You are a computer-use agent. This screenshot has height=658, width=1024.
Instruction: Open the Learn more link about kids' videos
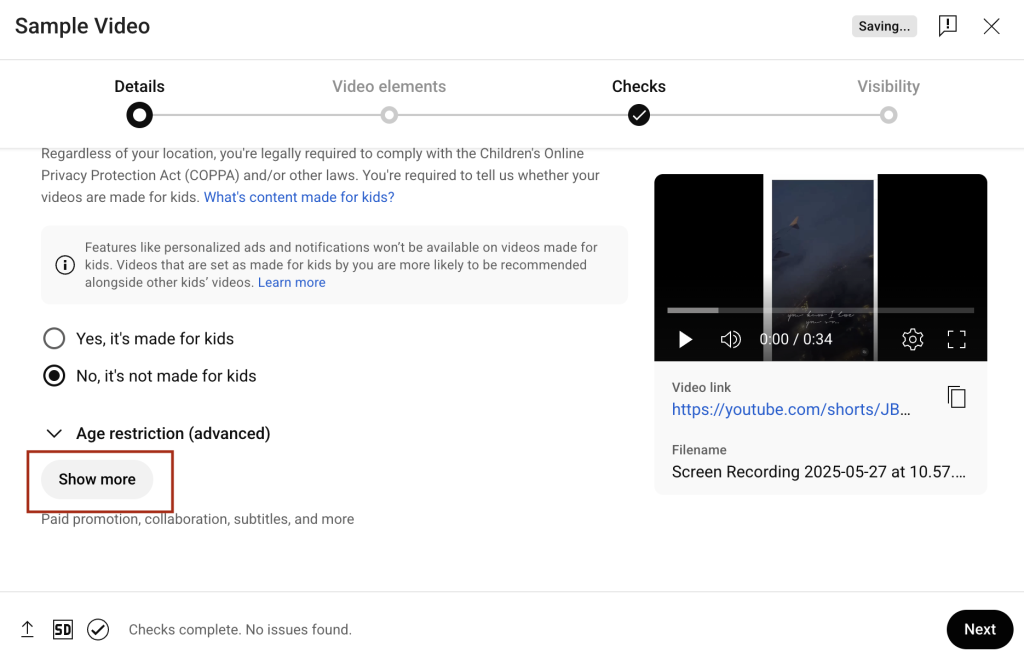click(291, 282)
